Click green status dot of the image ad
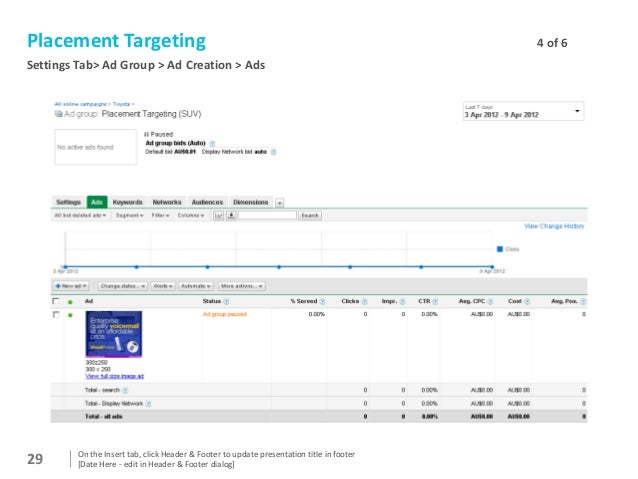 coord(70,315)
